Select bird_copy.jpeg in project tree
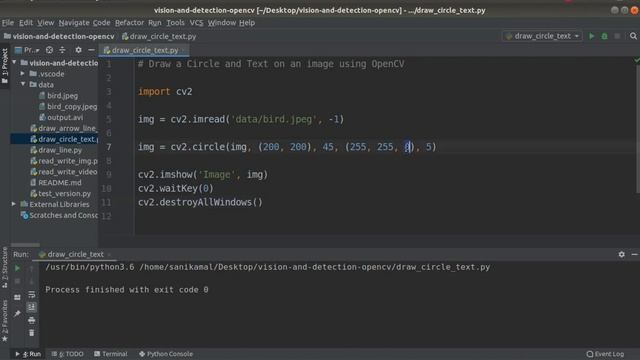 [x=68, y=107]
